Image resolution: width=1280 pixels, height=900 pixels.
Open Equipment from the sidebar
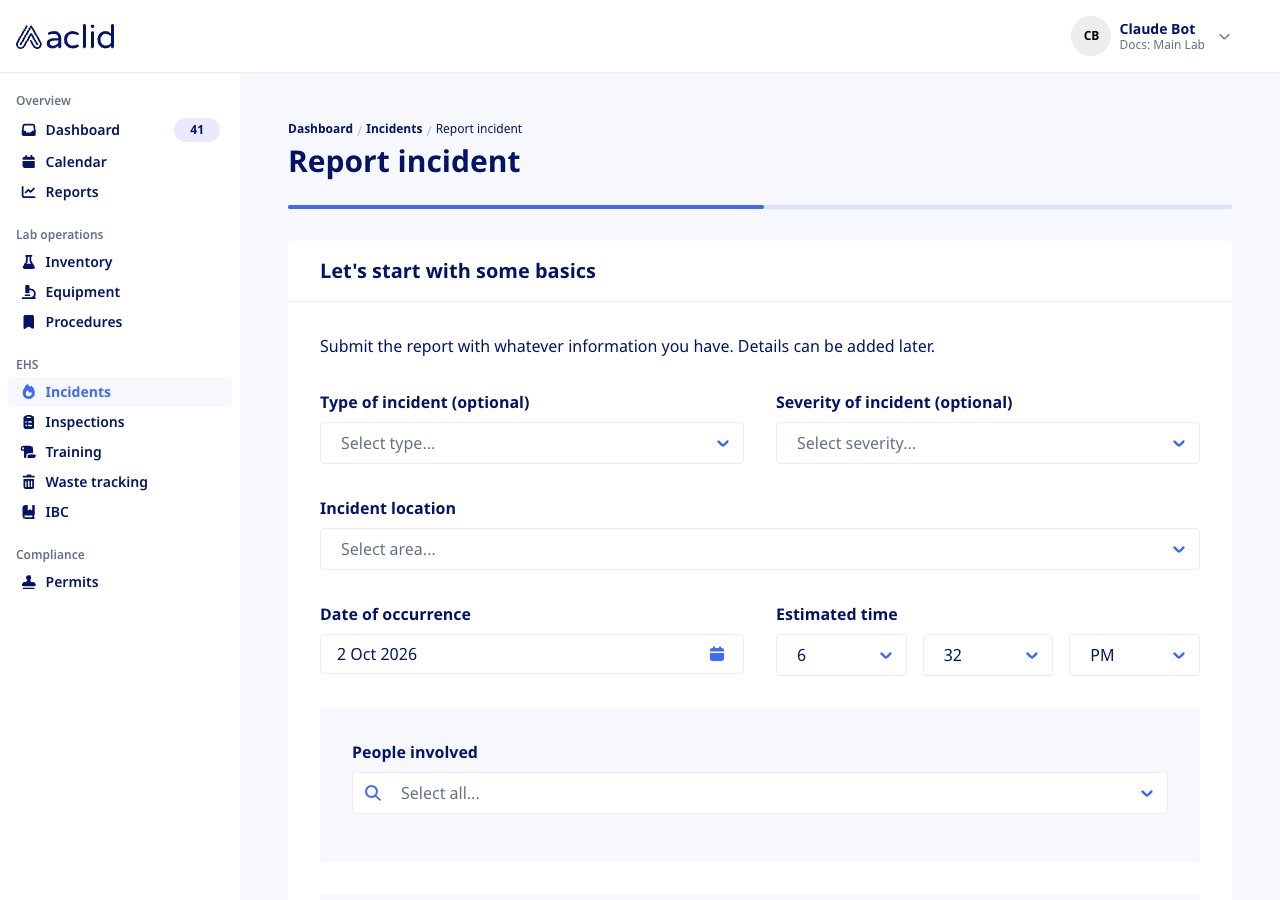coord(120,292)
